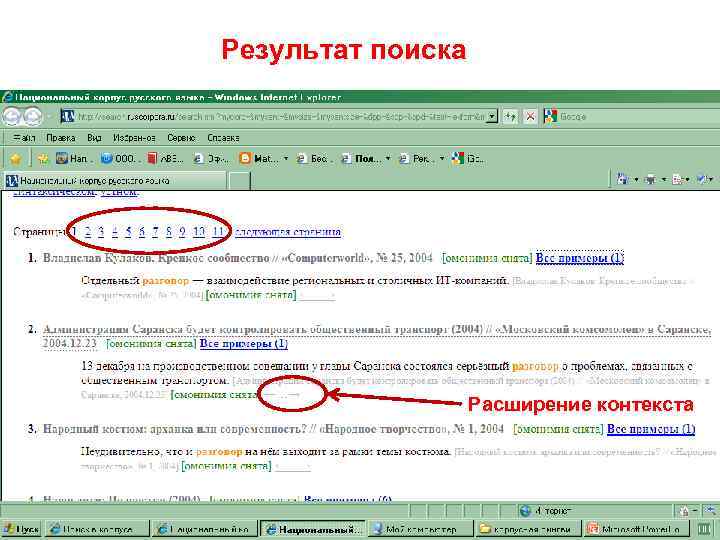Image resolution: width=720 pixels, height=540 pixels.
Task: Click the empty New Tab button
Action: [x=239, y=180]
